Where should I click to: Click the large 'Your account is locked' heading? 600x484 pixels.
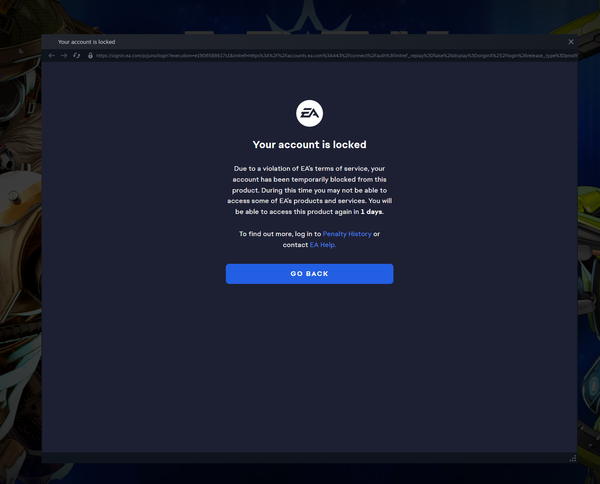click(309, 145)
